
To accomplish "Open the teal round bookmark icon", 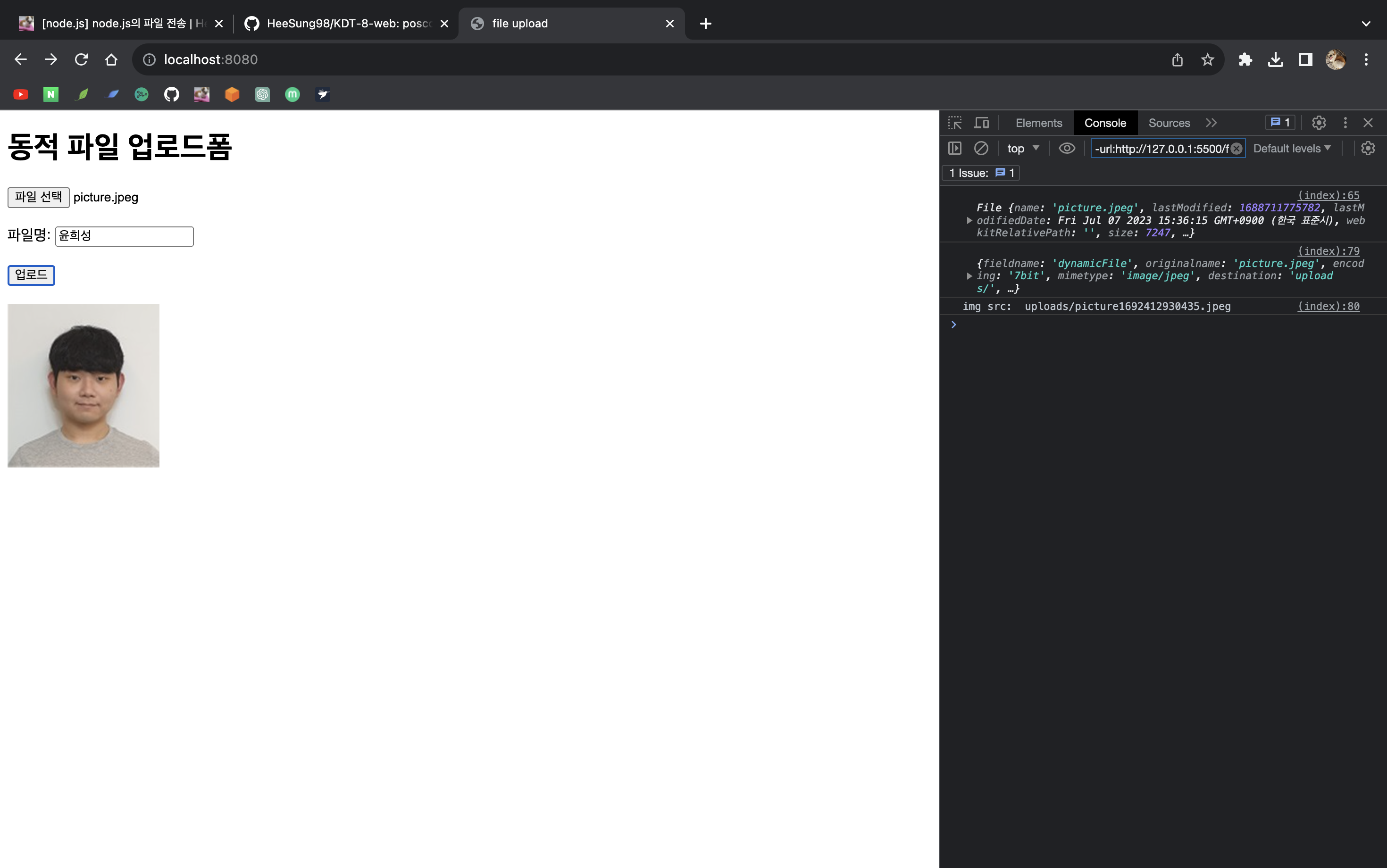I will tap(142, 94).
